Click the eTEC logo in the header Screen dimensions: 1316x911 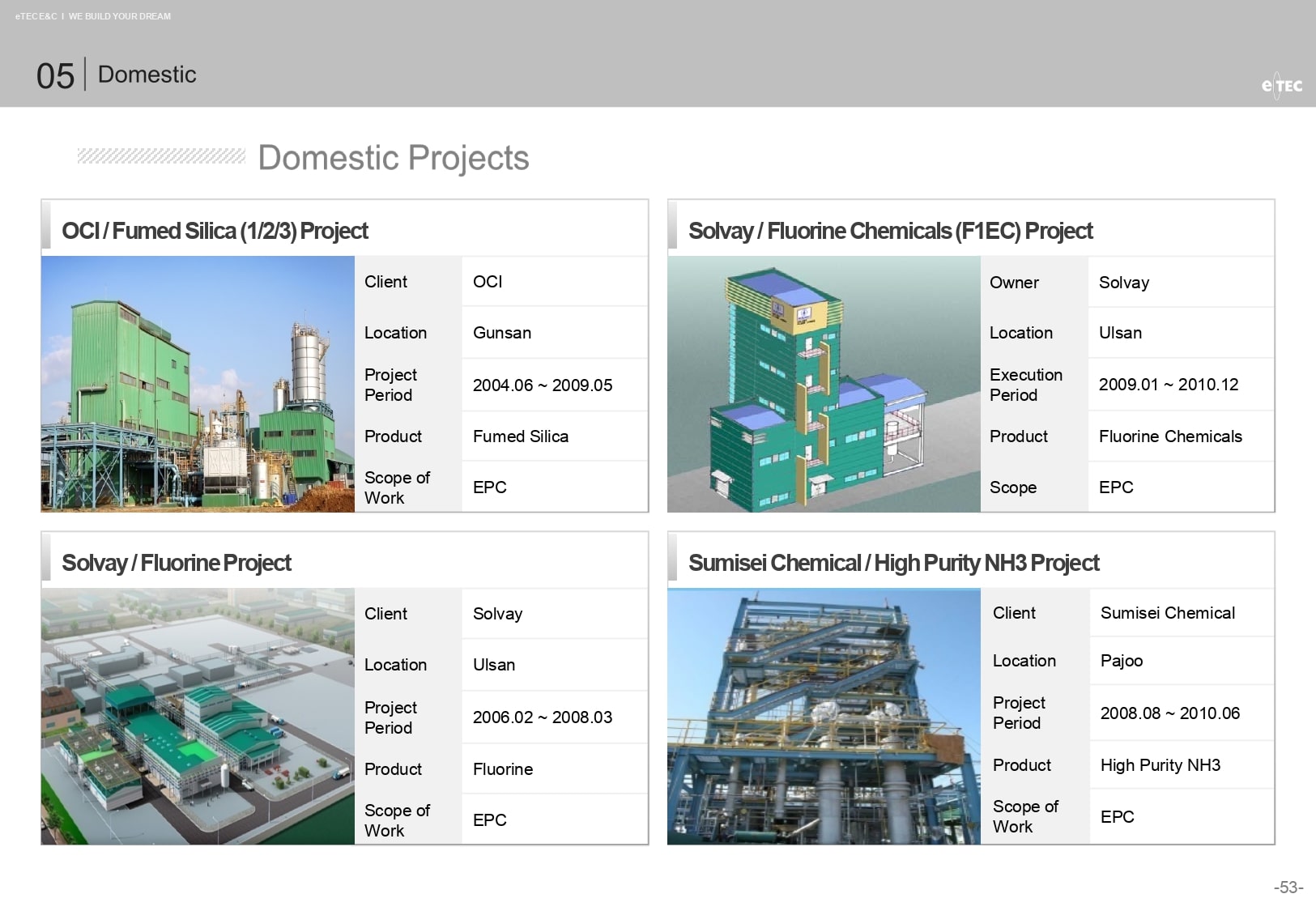1282,85
